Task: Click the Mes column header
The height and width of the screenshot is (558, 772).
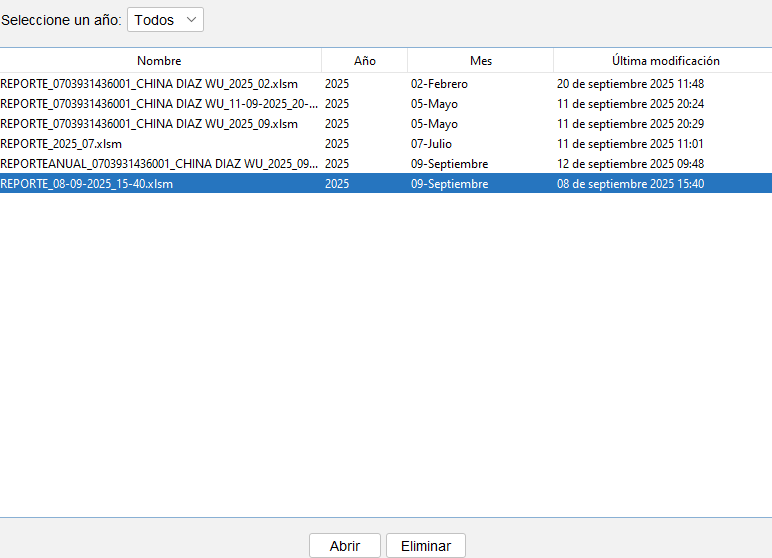Action: click(480, 61)
